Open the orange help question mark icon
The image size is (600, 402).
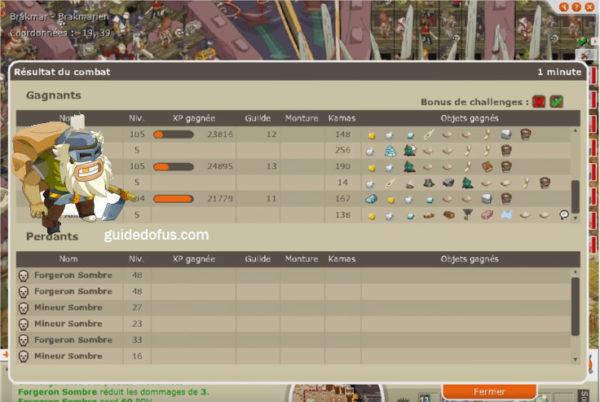576,7
